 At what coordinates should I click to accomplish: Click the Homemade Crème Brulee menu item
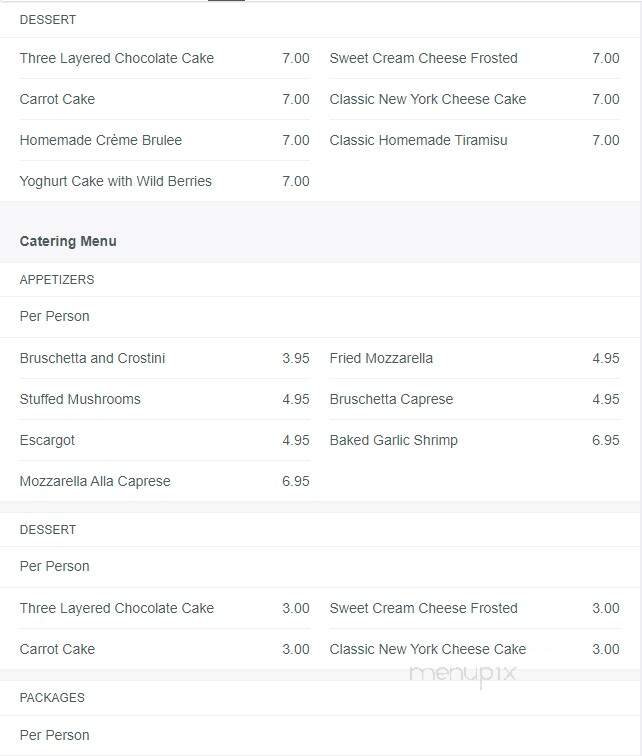point(101,140)
